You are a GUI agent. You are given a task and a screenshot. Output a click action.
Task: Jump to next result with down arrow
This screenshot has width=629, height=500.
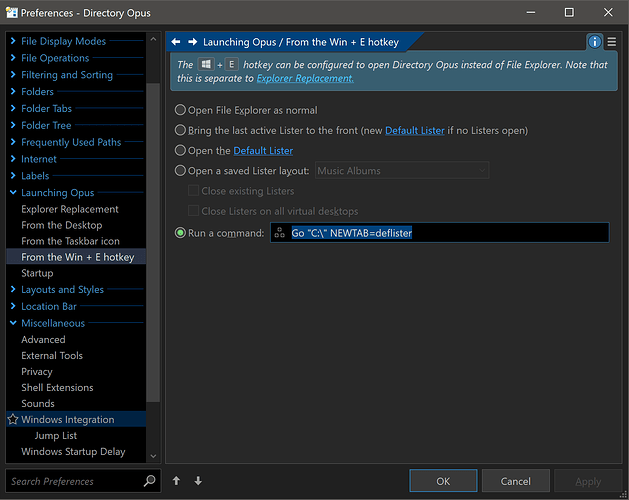[198, 480]
